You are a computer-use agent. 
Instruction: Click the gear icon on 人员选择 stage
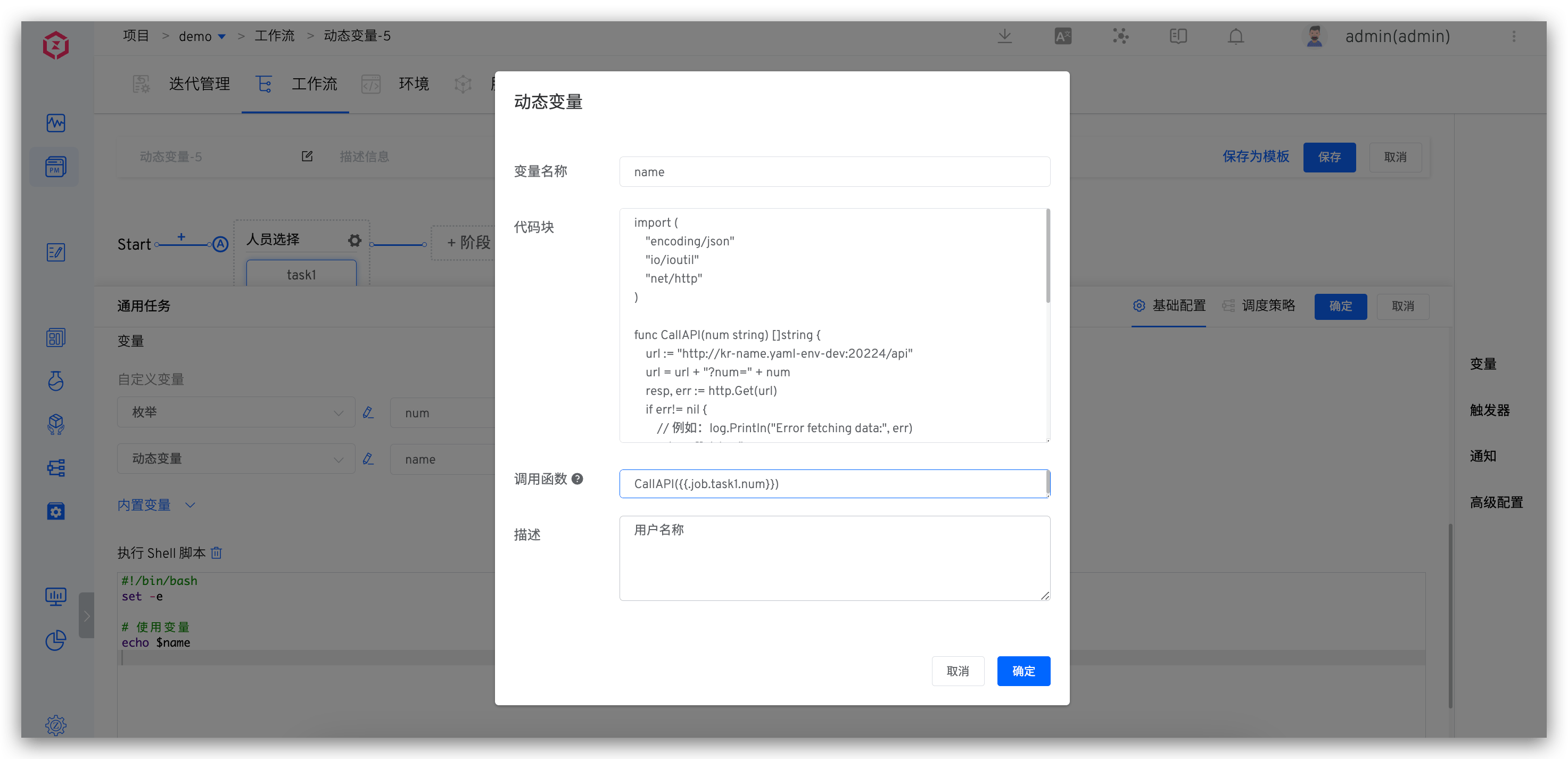coord(354,241)
